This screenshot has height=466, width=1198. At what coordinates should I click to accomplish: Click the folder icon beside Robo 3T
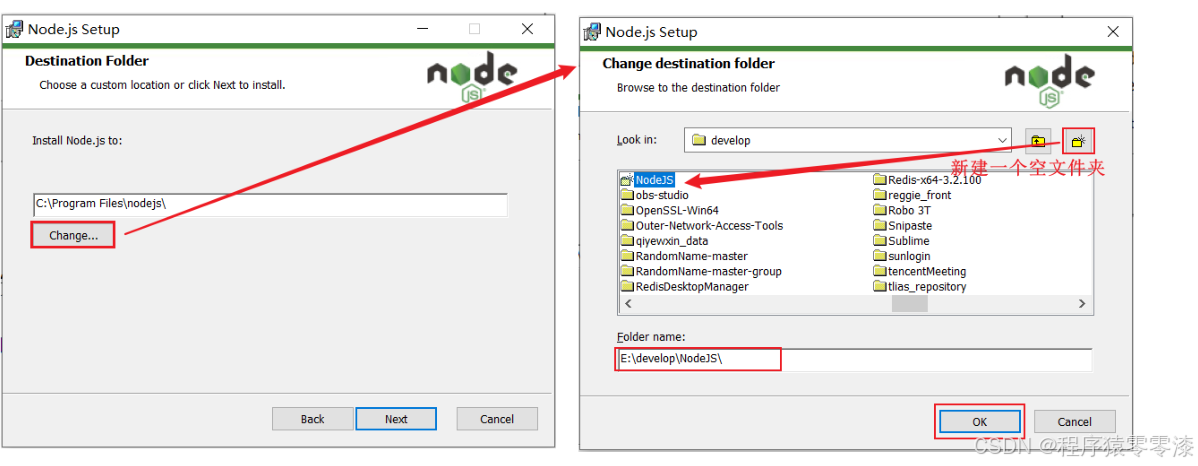[x=879, y=210]
